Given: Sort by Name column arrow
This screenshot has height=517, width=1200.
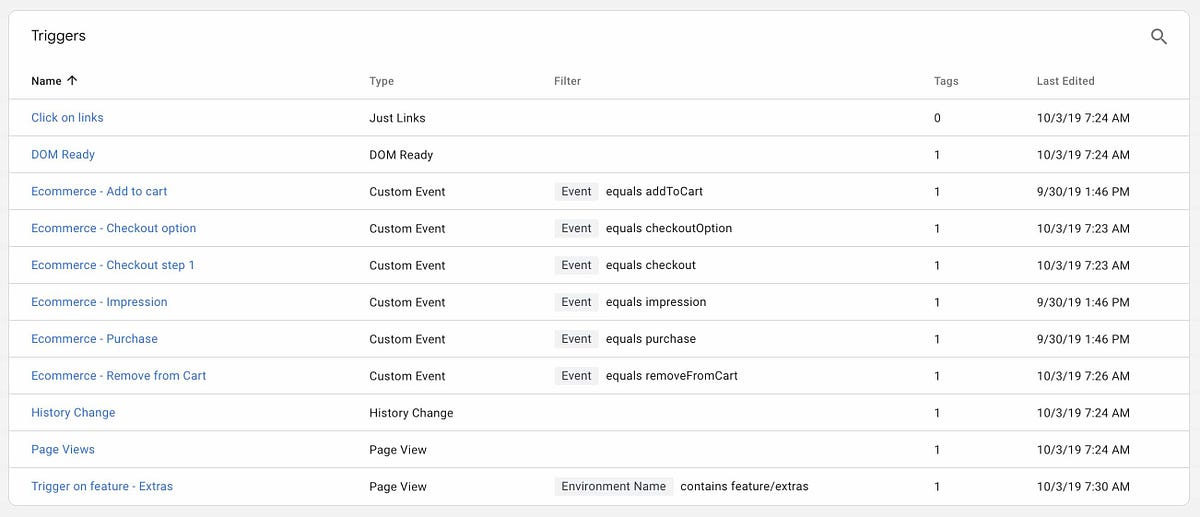Looking at the screenshot, I should (x=72, y=81).
